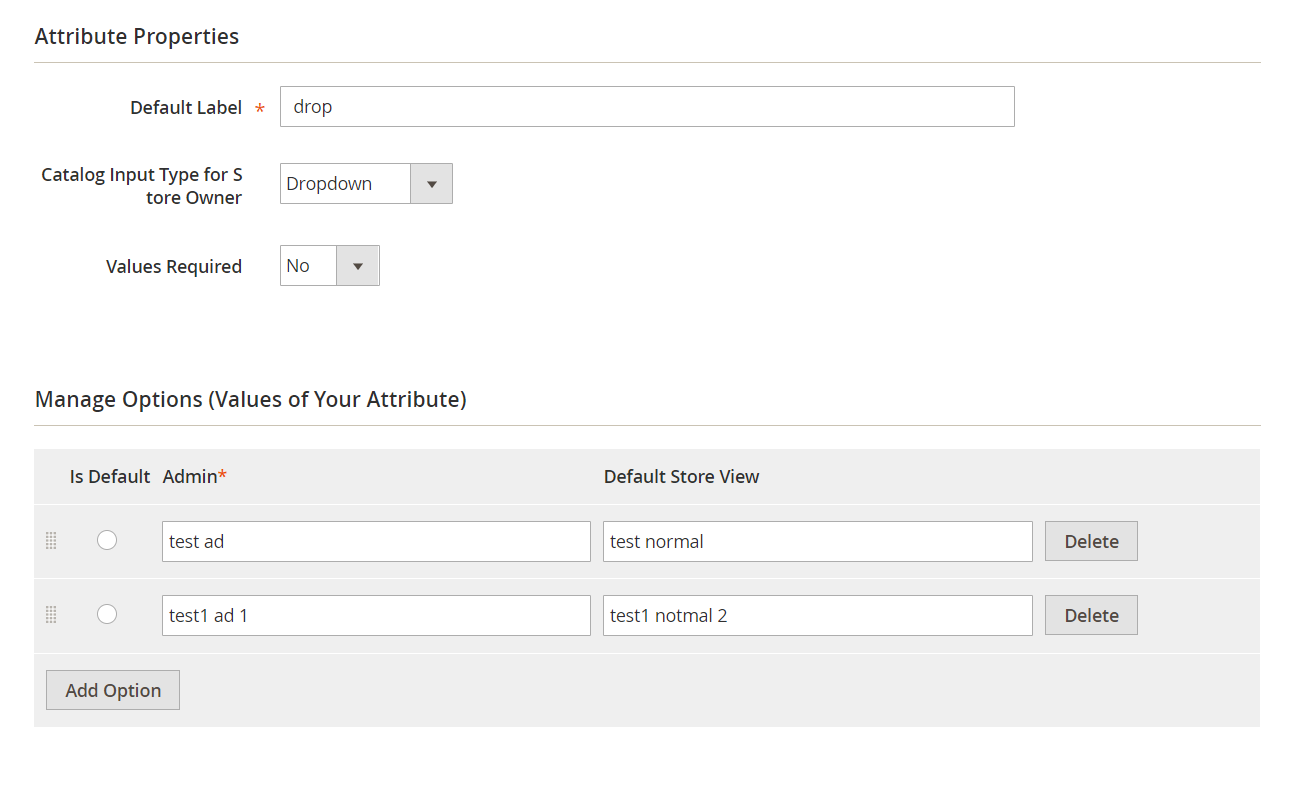Click the required-field asterisk next to Default Label

[259, 108]
